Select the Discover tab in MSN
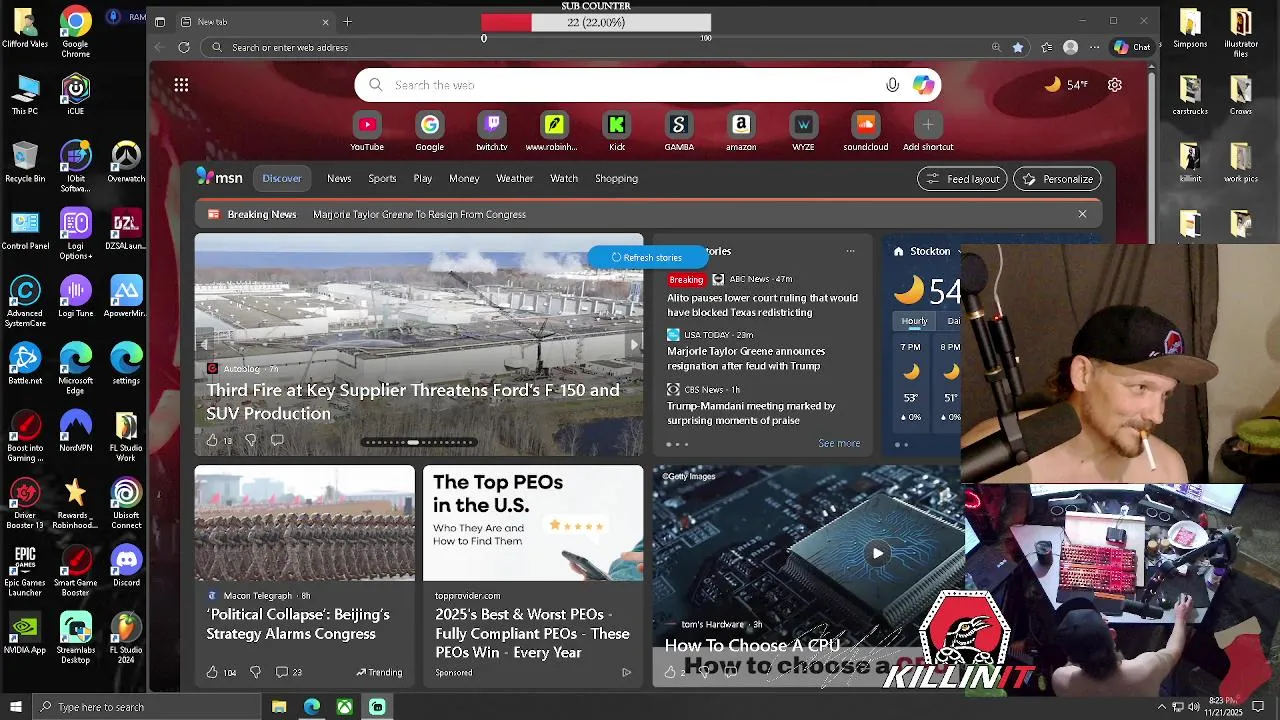Screen dimensions: 1280x720 coord(282,178)
